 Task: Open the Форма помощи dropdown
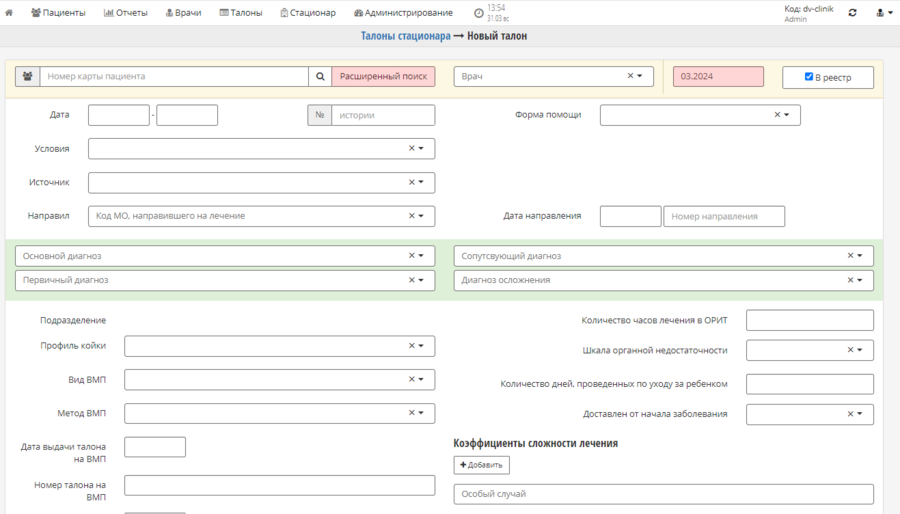[786, 115]
